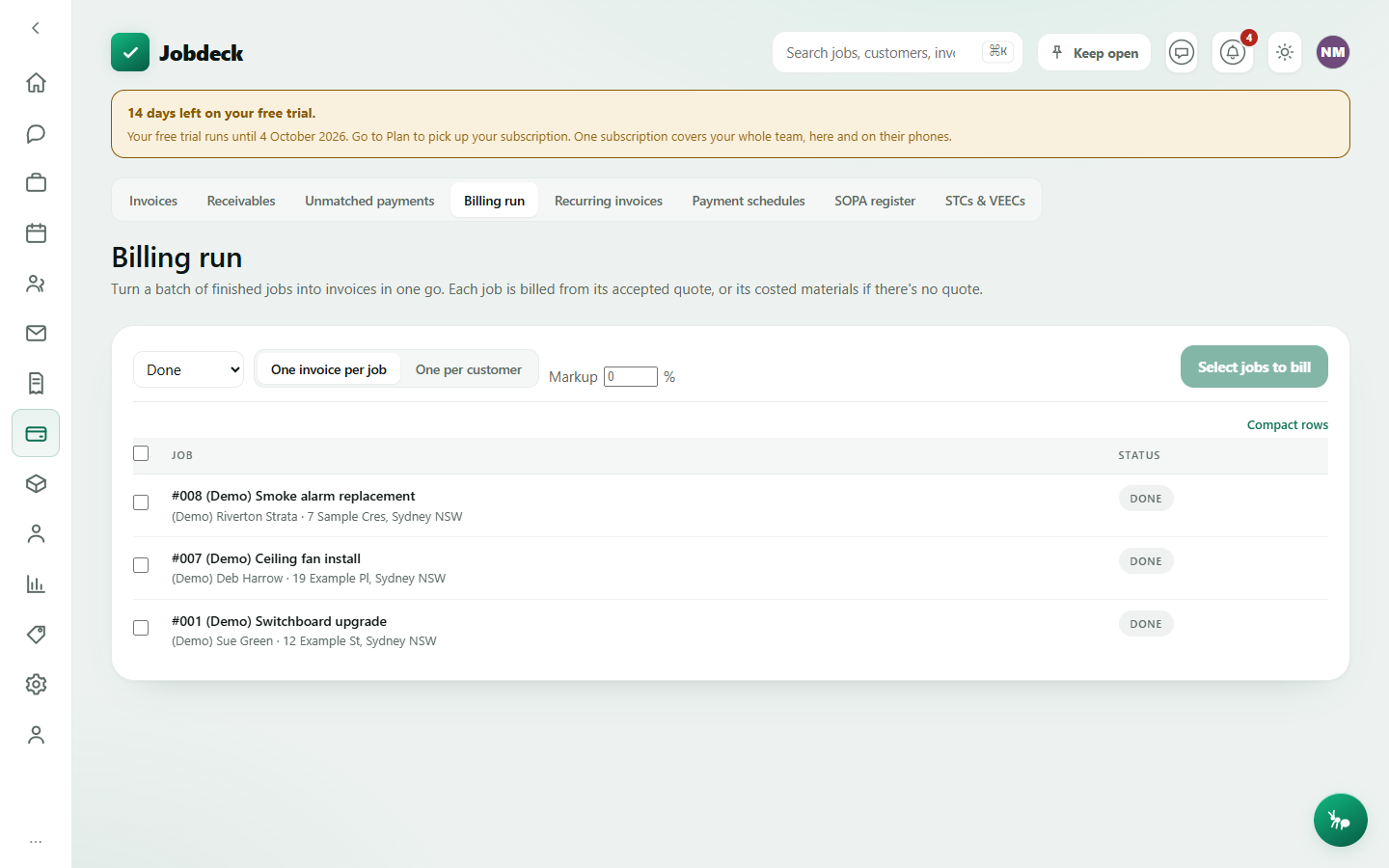1389x868 pixels.
Task: Click the STATUS column header
Action: (1139, 455)
